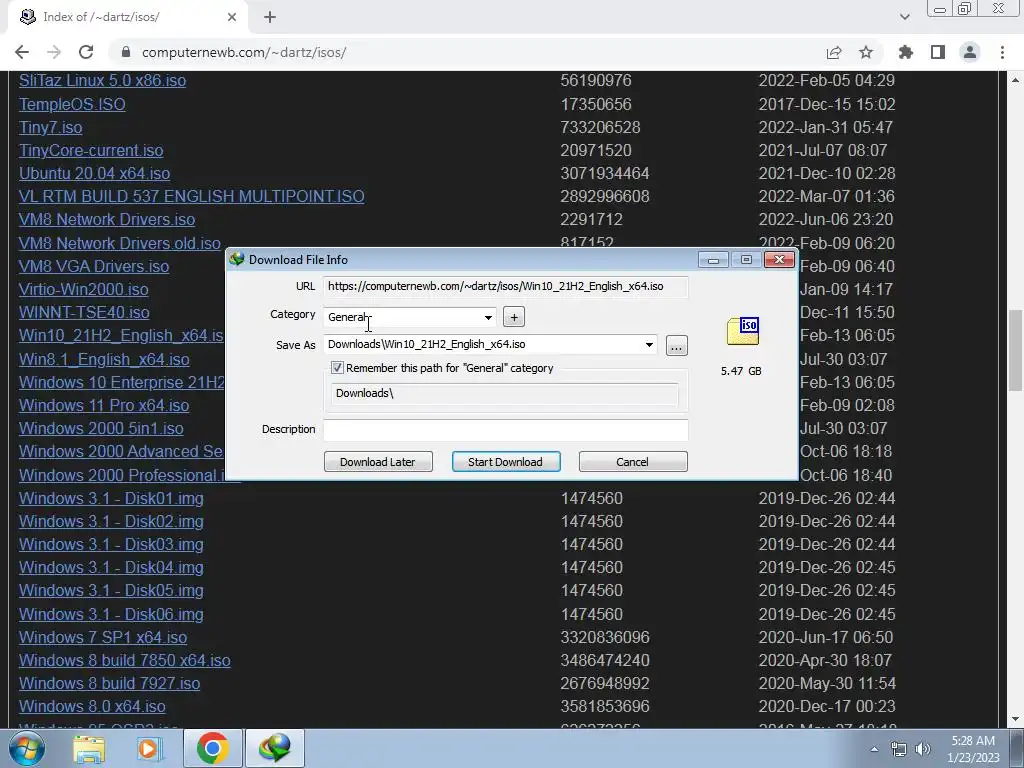
Task: Open the TinyCore-current.iso link
Action: (91, 150)
